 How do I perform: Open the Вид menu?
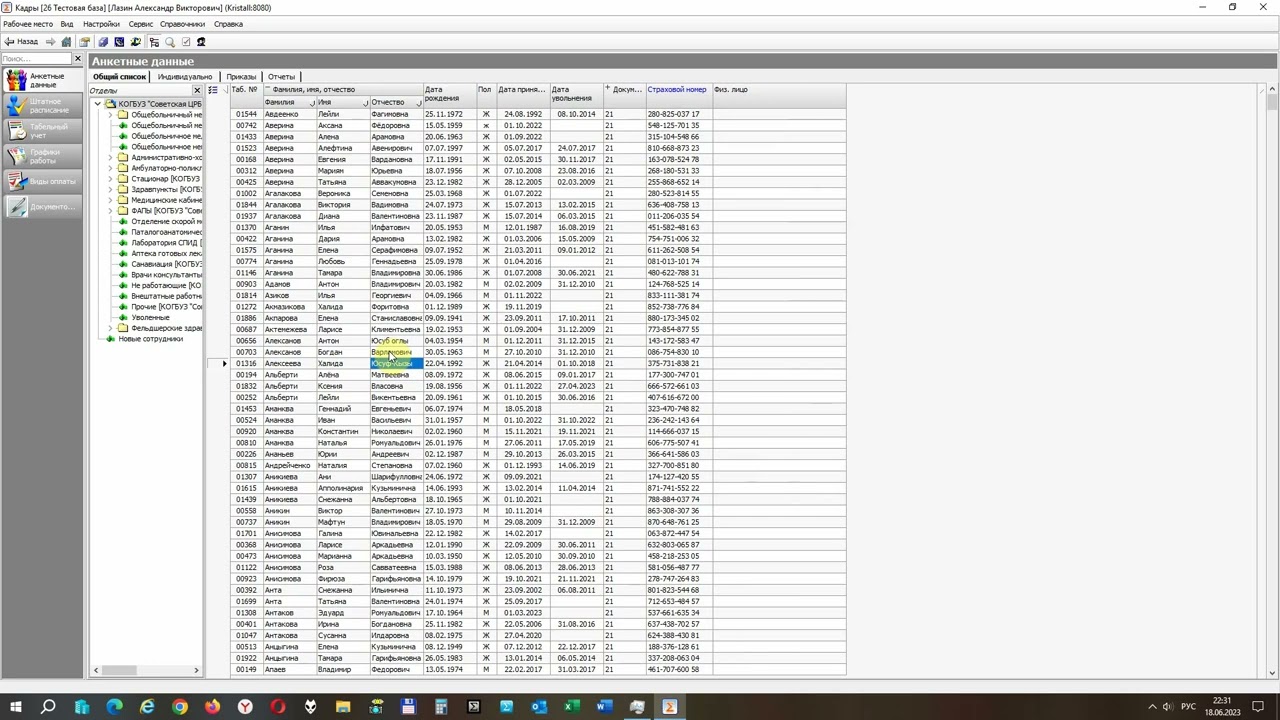67,24
